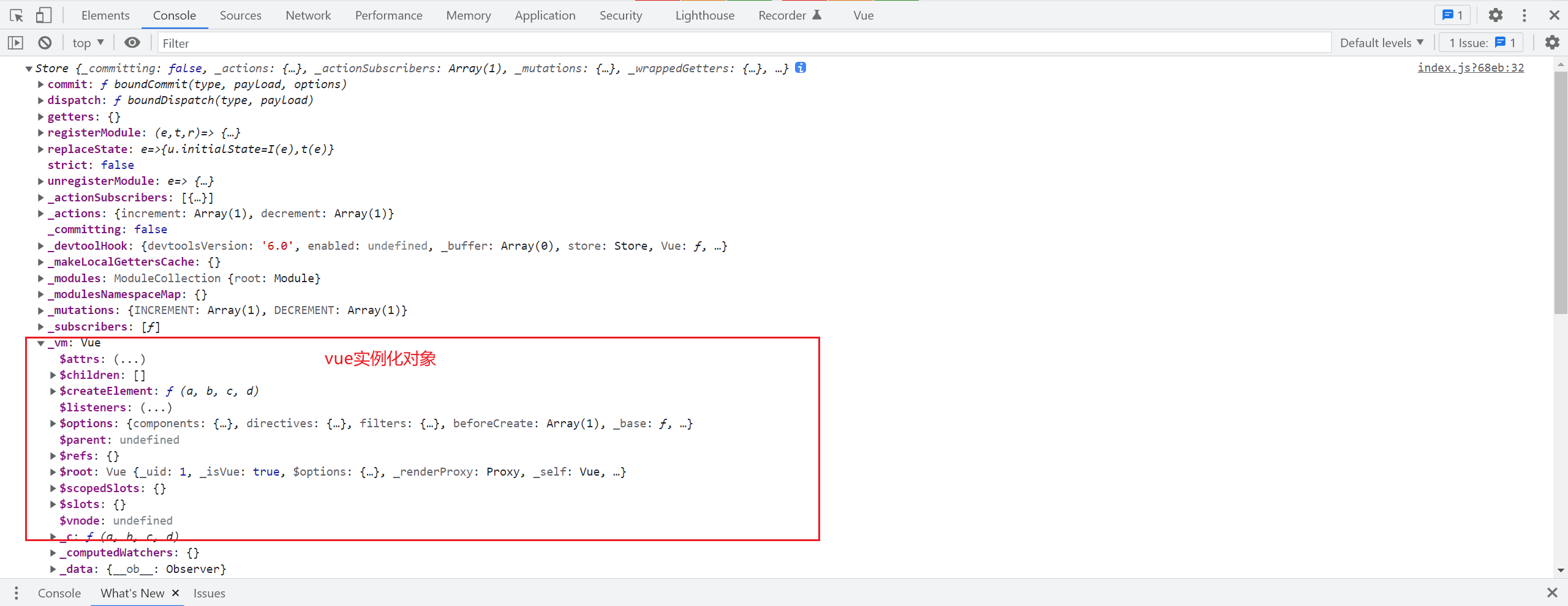Toggle the device toolbar icon
1568x606 pixels.
[43, 15]
